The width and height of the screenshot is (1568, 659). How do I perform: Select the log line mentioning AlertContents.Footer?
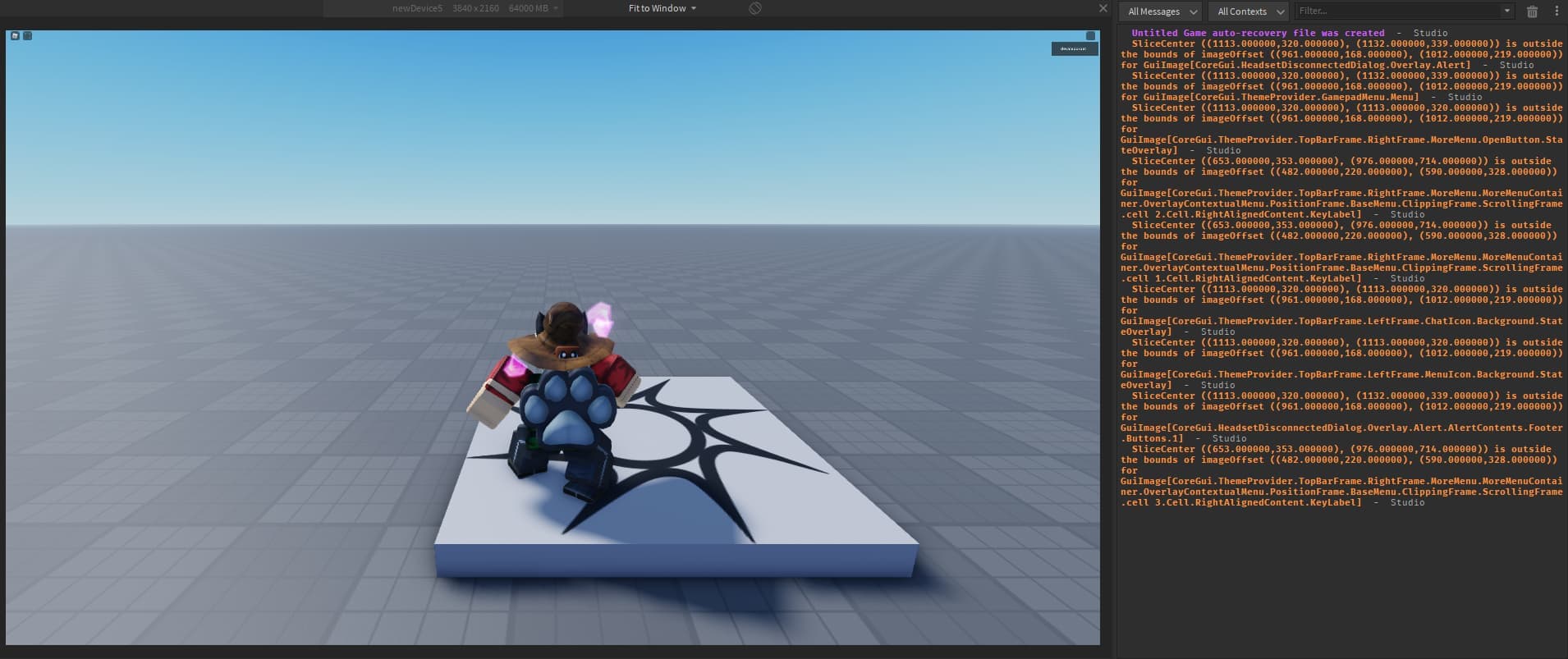tap(1341, 417)
